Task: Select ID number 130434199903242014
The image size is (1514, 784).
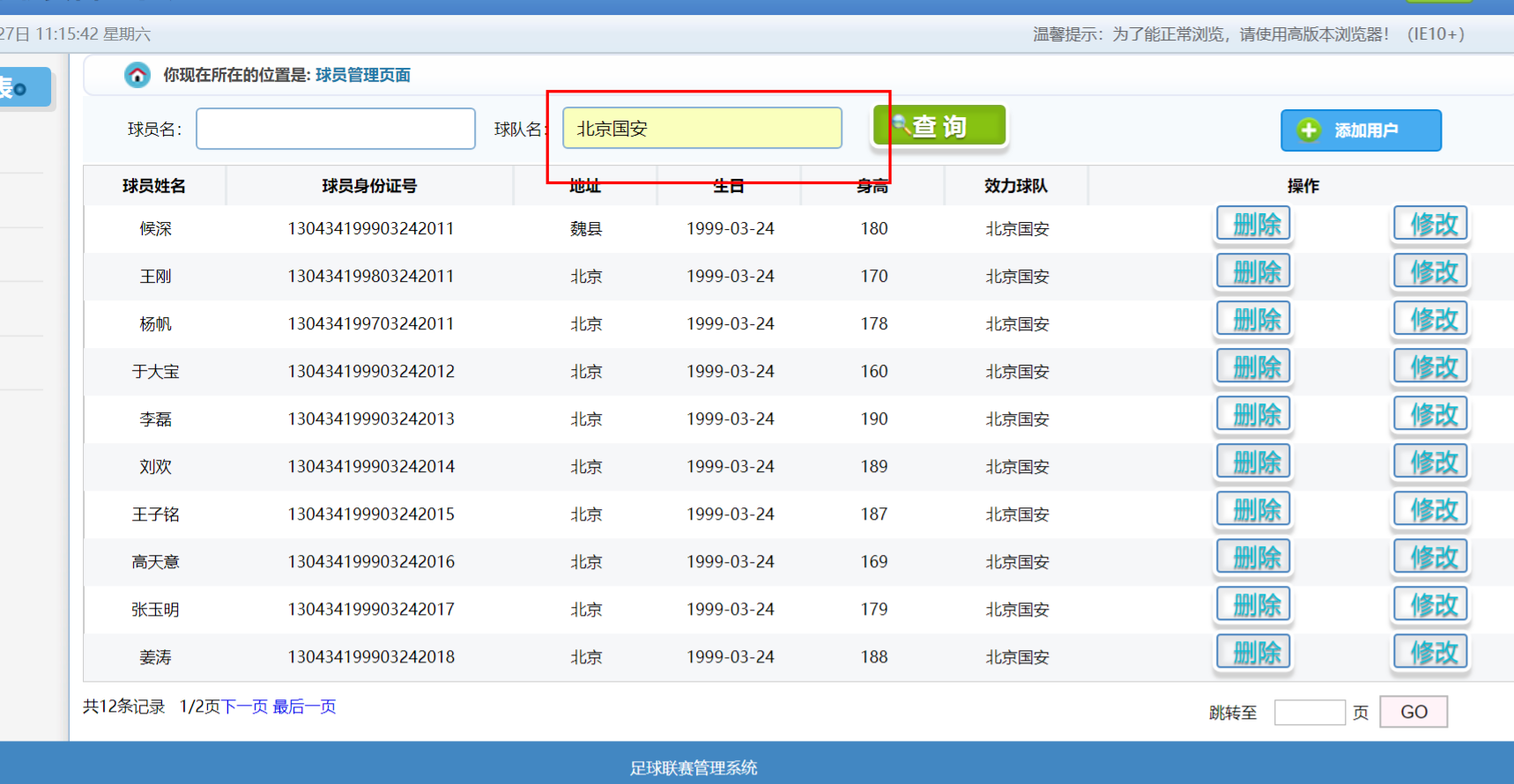Action: pyautogui.click(x=371, y=467)
